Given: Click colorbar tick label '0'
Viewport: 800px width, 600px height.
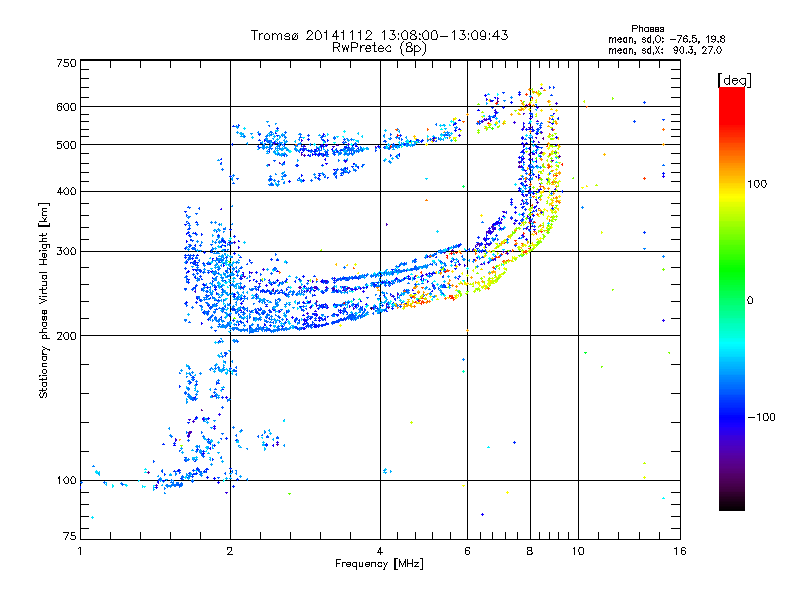Looking at the screenshot, I should coord(750,301).
